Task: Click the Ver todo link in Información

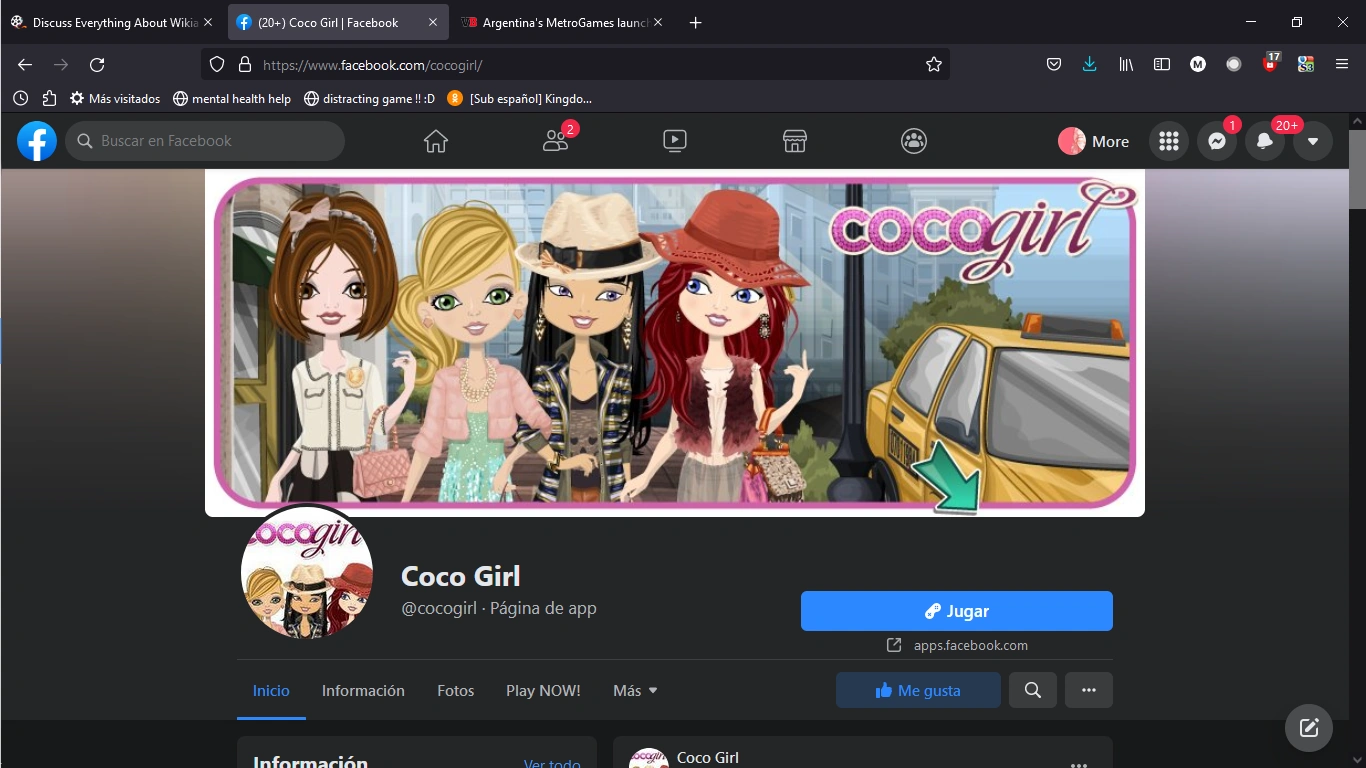Action: [x=552, y=763]
